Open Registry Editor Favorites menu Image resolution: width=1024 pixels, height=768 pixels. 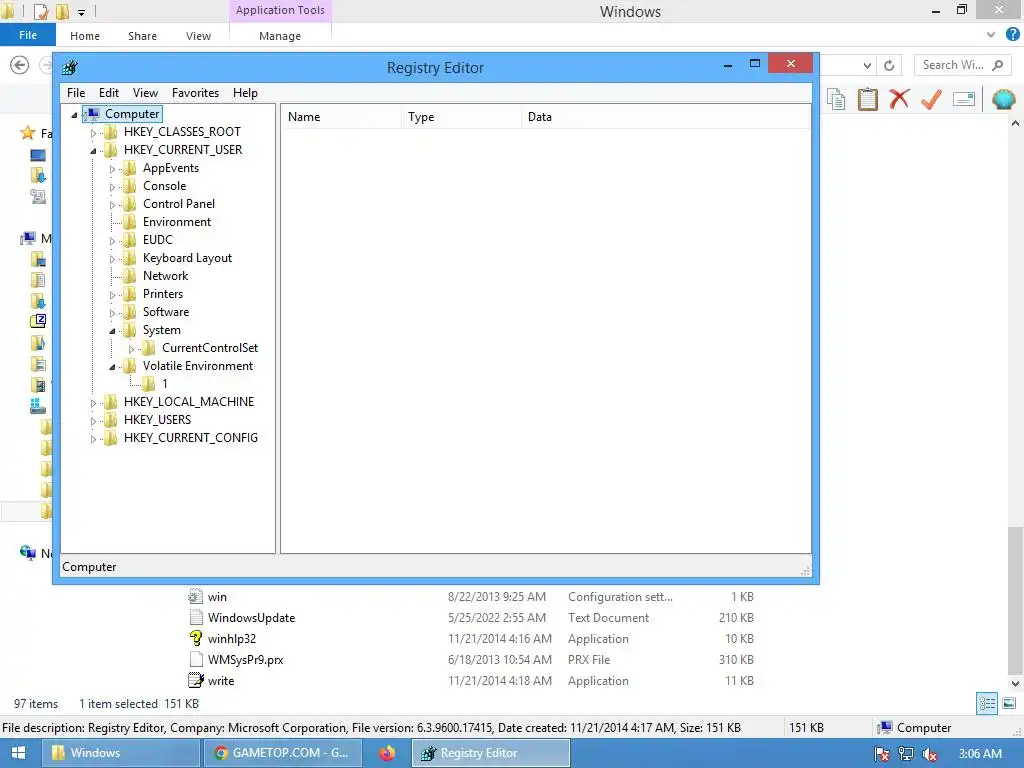pos(195,93)
